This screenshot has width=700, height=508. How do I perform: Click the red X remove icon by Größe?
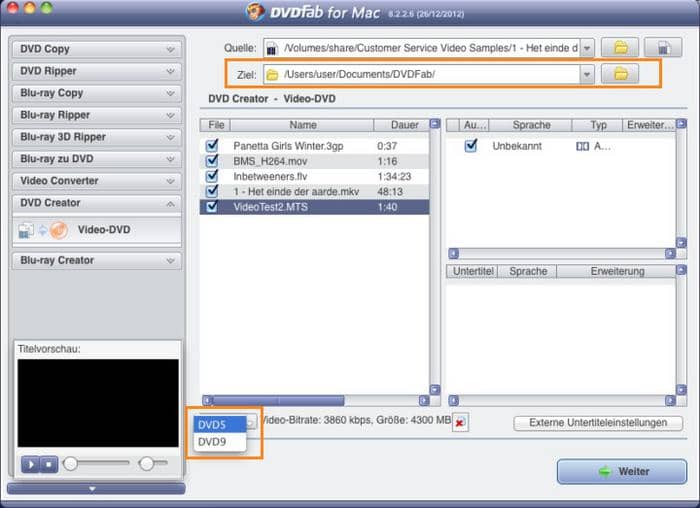click(x=460, y=422)
